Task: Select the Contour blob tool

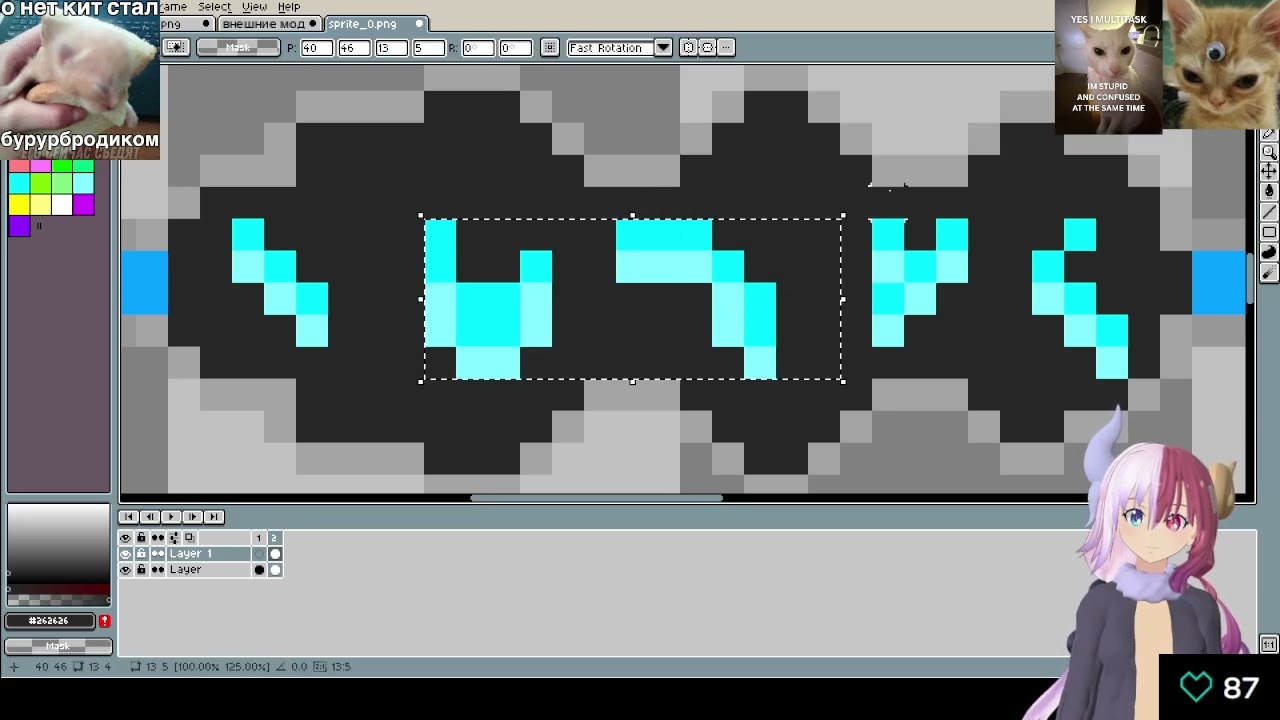Action: (x=1269, y=252)
